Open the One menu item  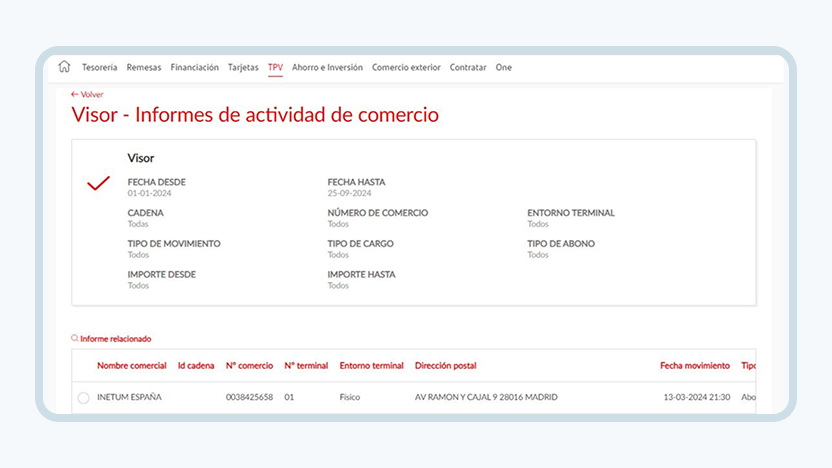(x=504, y=67)
